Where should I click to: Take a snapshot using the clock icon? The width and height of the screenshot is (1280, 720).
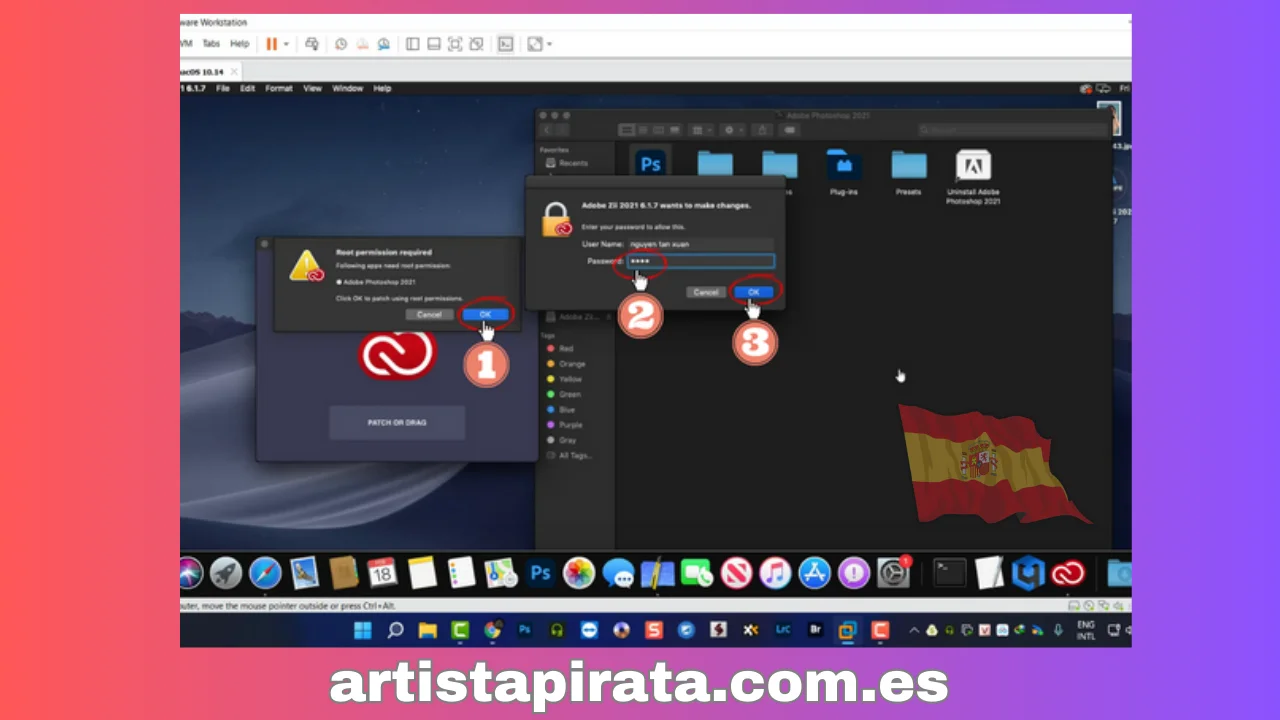pos(341,44)
